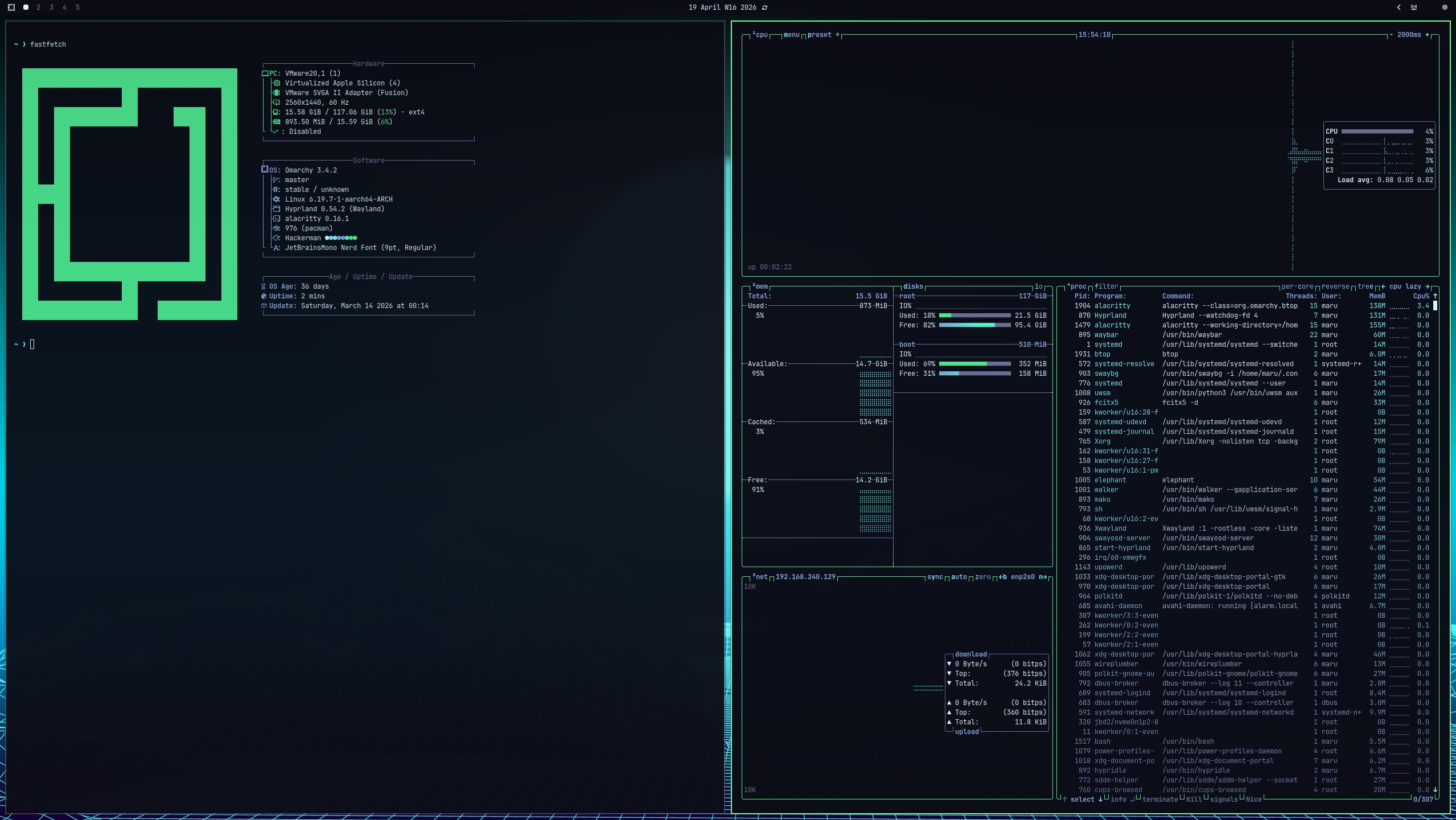Click the signals button at proc bottom
Image resolution: width=1456 pixels, height=820 pixels.
pyautogui.click(x=1224, y=799)
